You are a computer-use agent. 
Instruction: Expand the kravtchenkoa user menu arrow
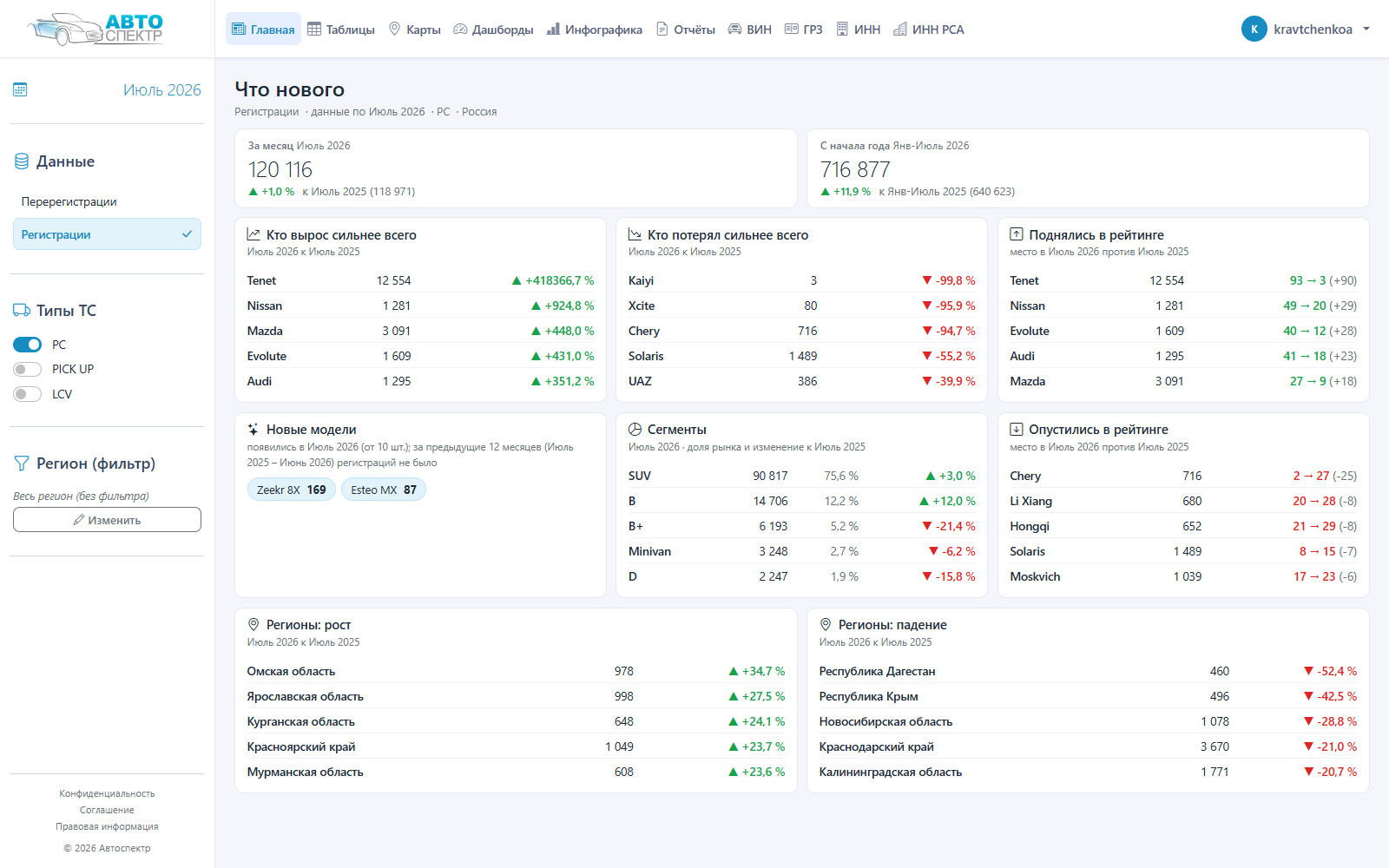click(x=1366, y=29)
